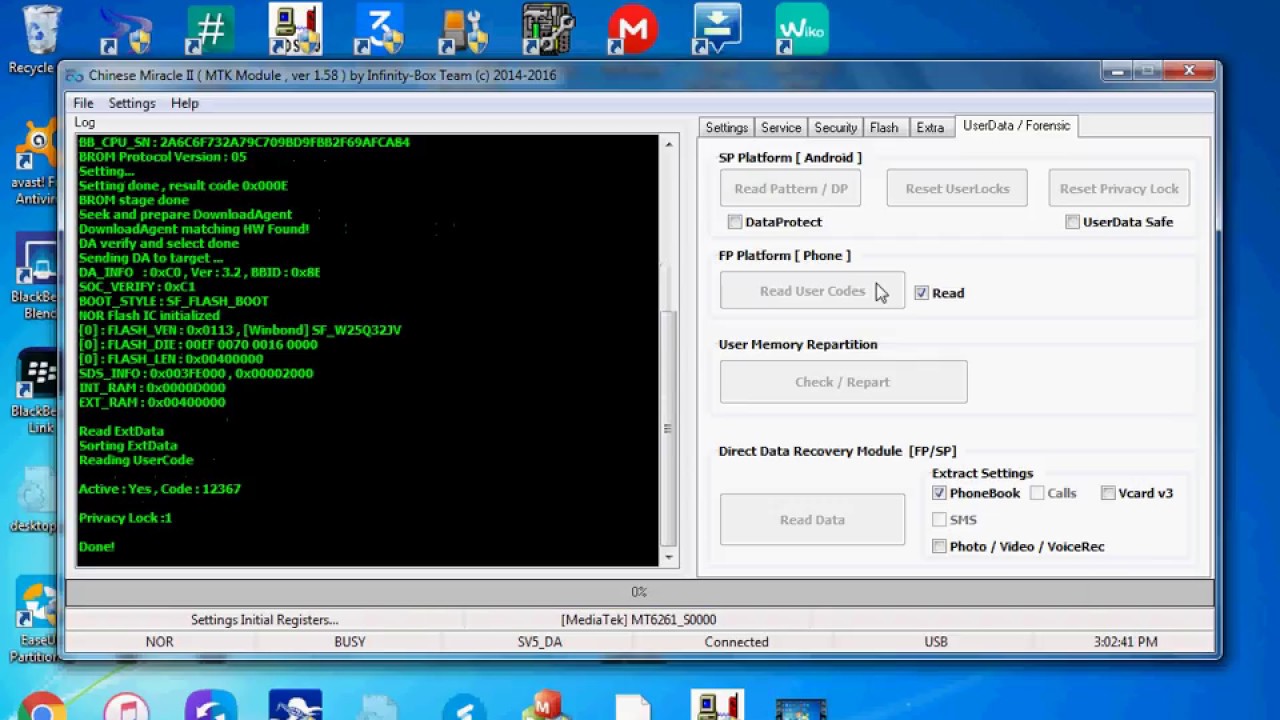
Task: Launch the Wiko desktop shortcut
Action: coord(801,30)
